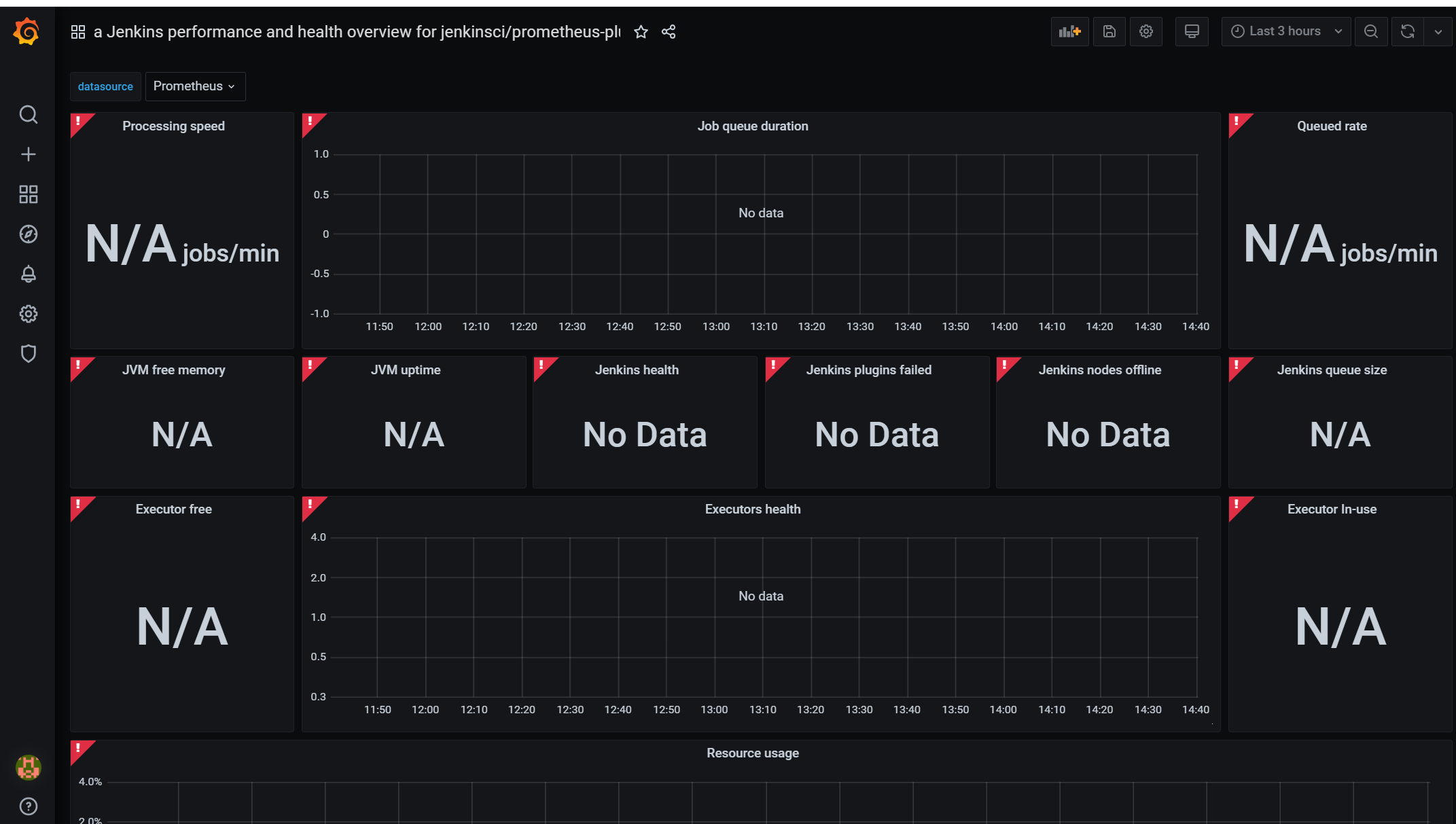Click the Grafana logo home icon
Screen dimensions: 1456x824
(27, 32)
